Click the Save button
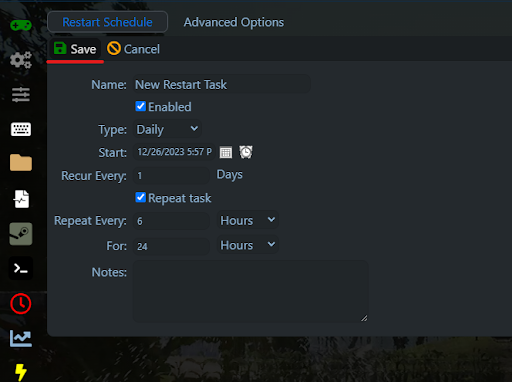 (75, 49)
